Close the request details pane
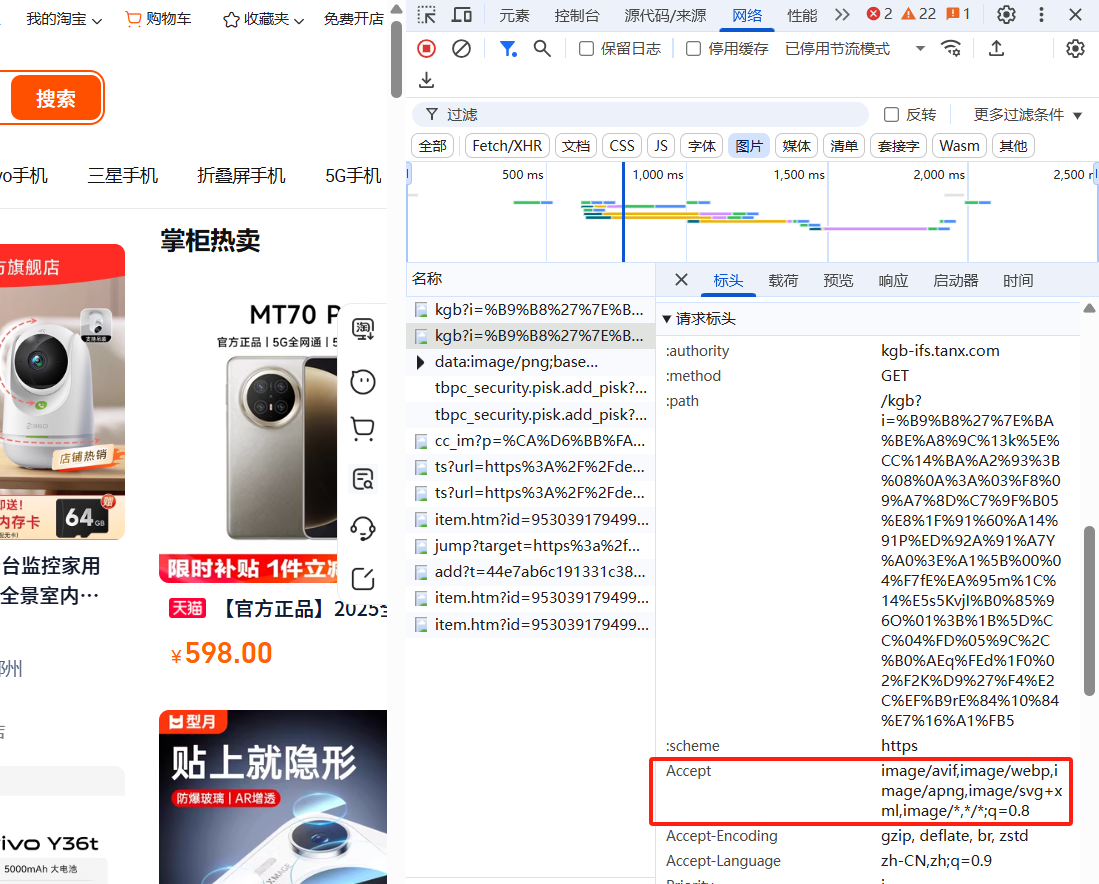 tap(681, 280)
